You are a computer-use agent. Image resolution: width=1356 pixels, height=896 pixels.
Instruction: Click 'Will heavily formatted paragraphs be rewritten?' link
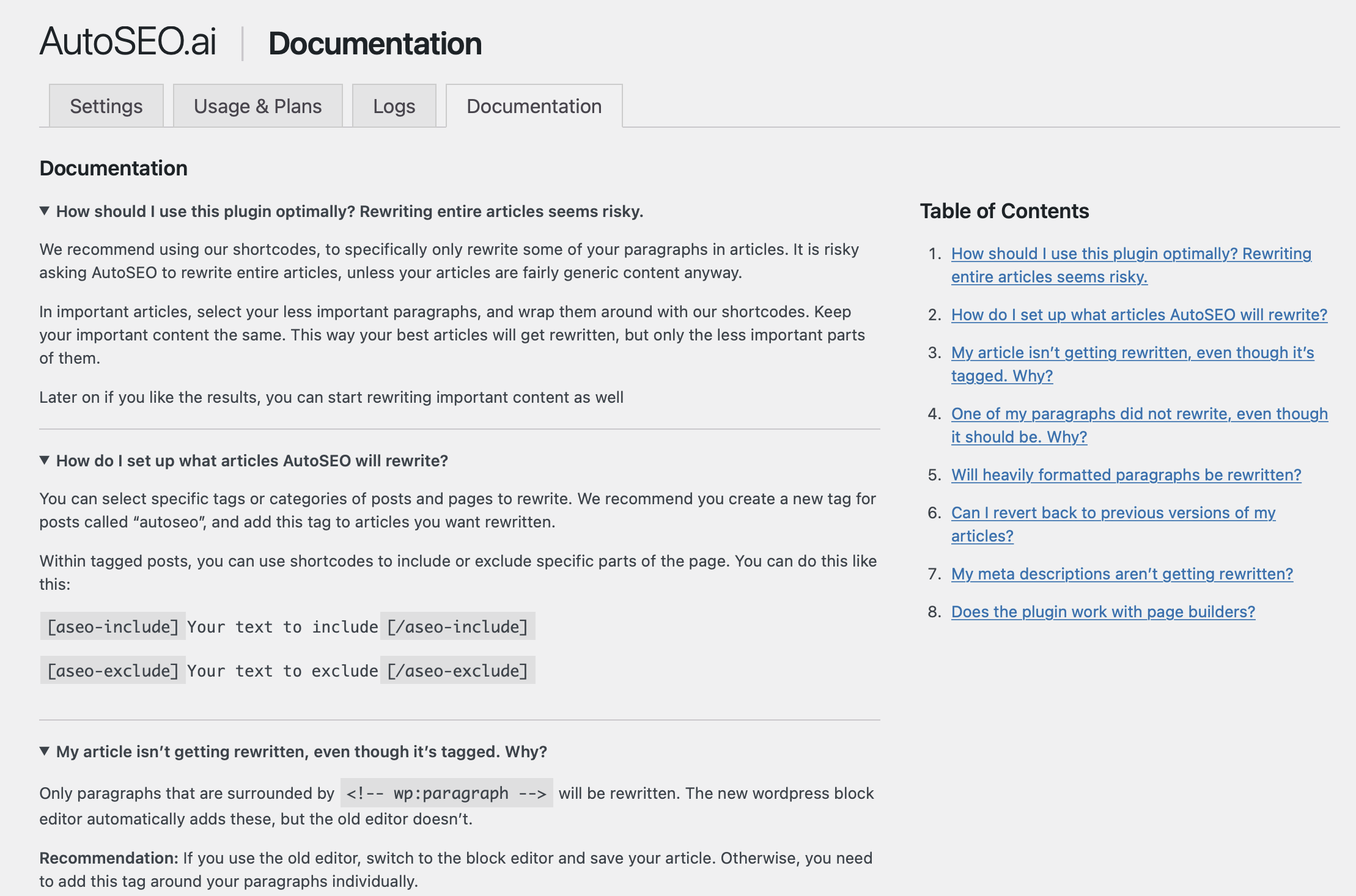tap(1126, 475)
